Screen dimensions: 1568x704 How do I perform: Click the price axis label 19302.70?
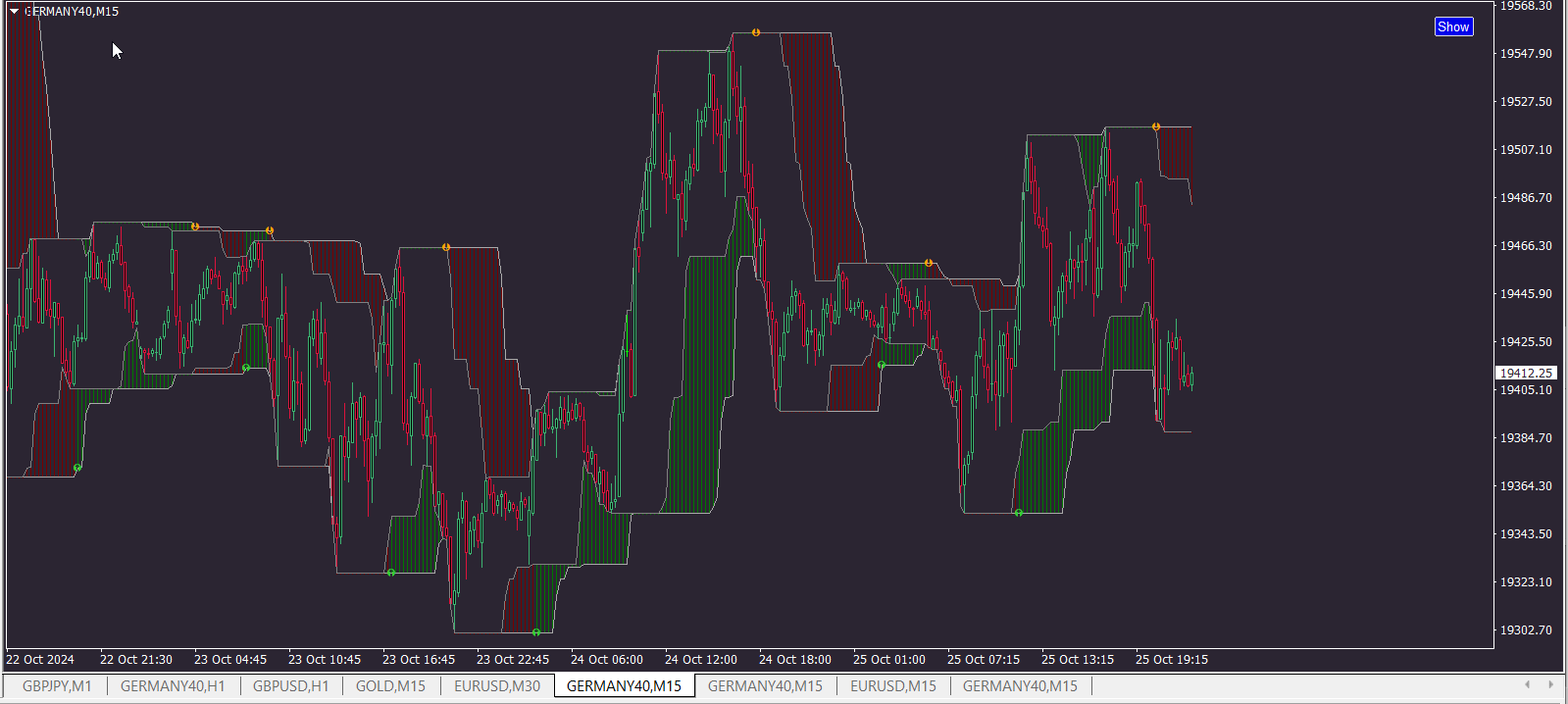click(1526, 630)
